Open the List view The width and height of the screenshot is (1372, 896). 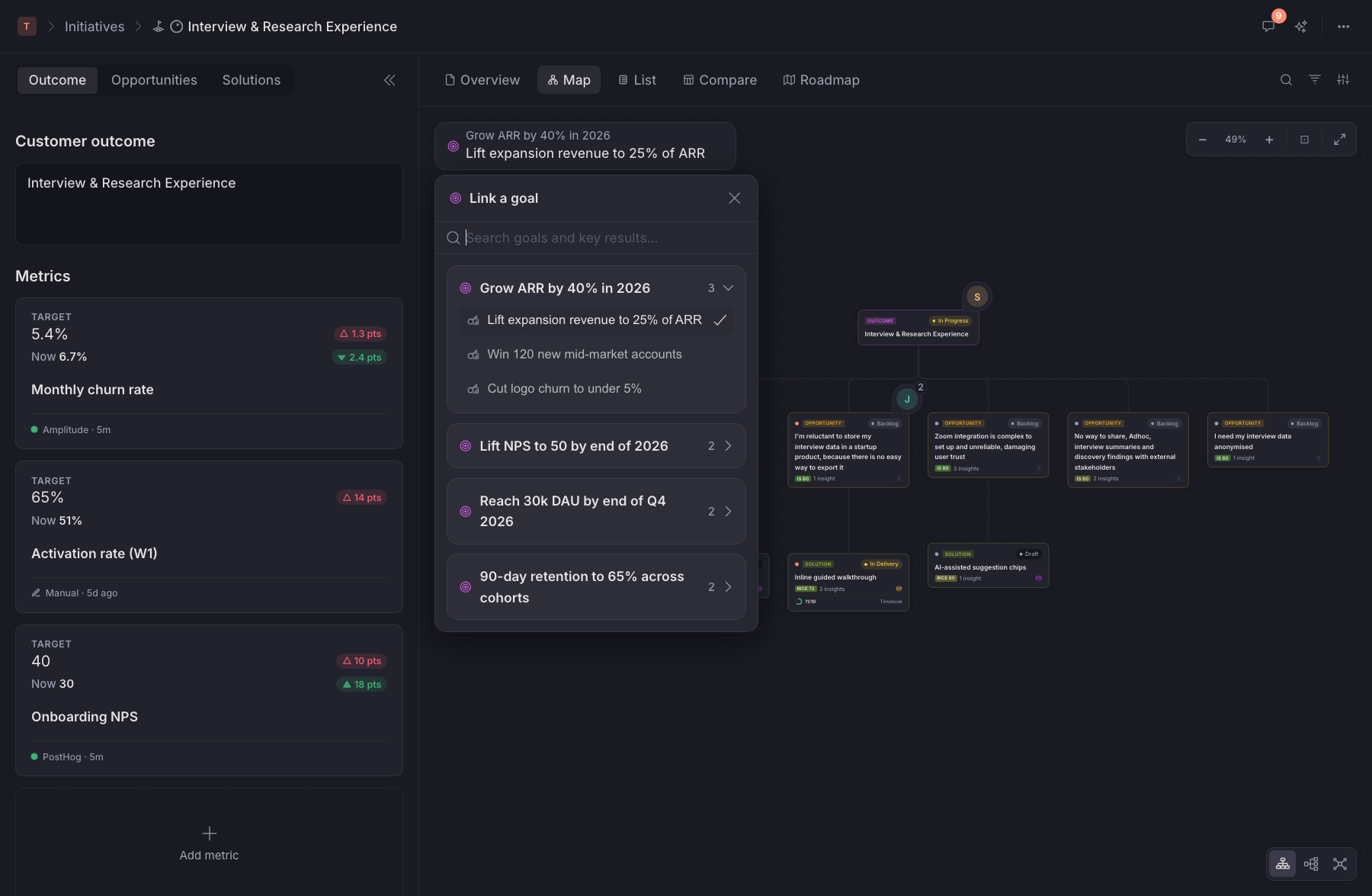[637, 80]
